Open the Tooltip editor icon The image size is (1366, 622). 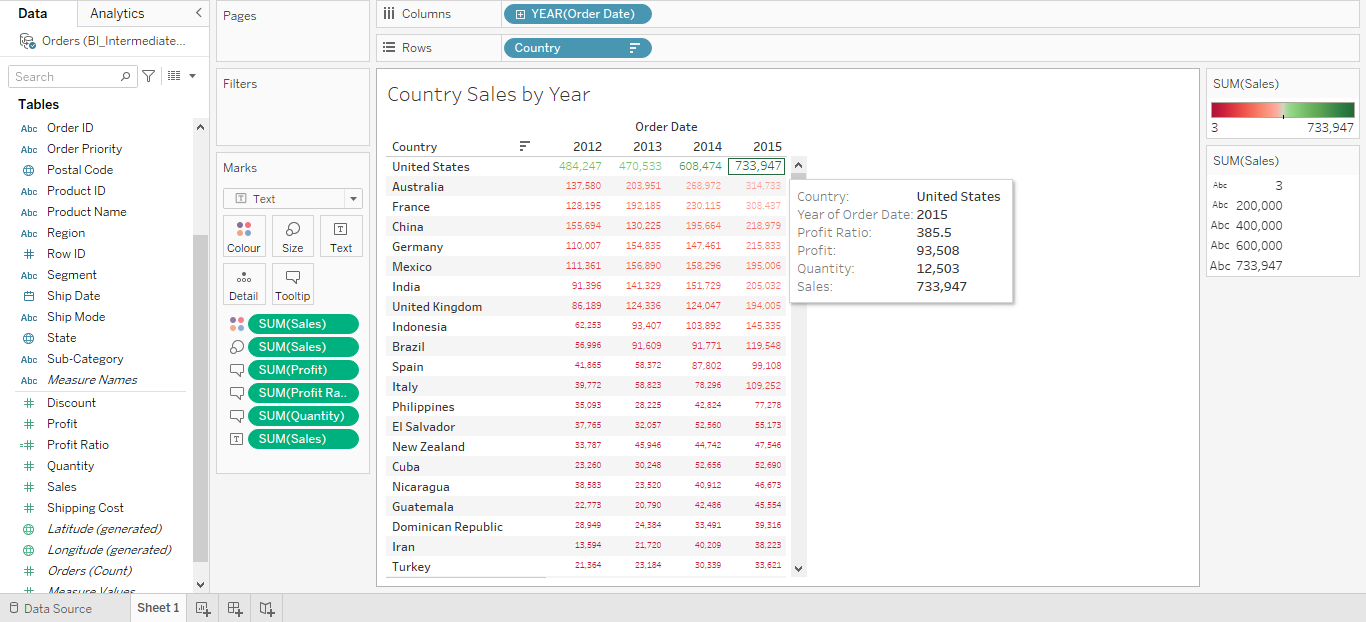pos(292,284)
